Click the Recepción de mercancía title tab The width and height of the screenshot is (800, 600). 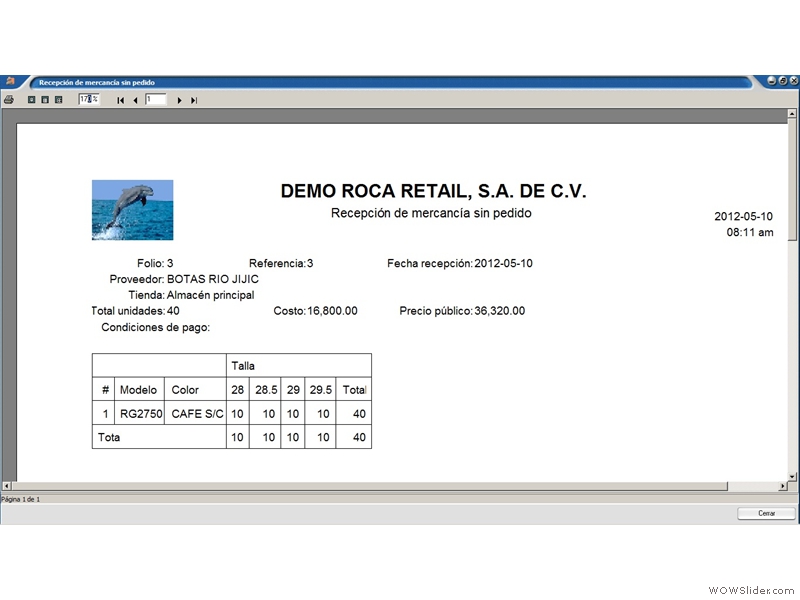(97, 82)
